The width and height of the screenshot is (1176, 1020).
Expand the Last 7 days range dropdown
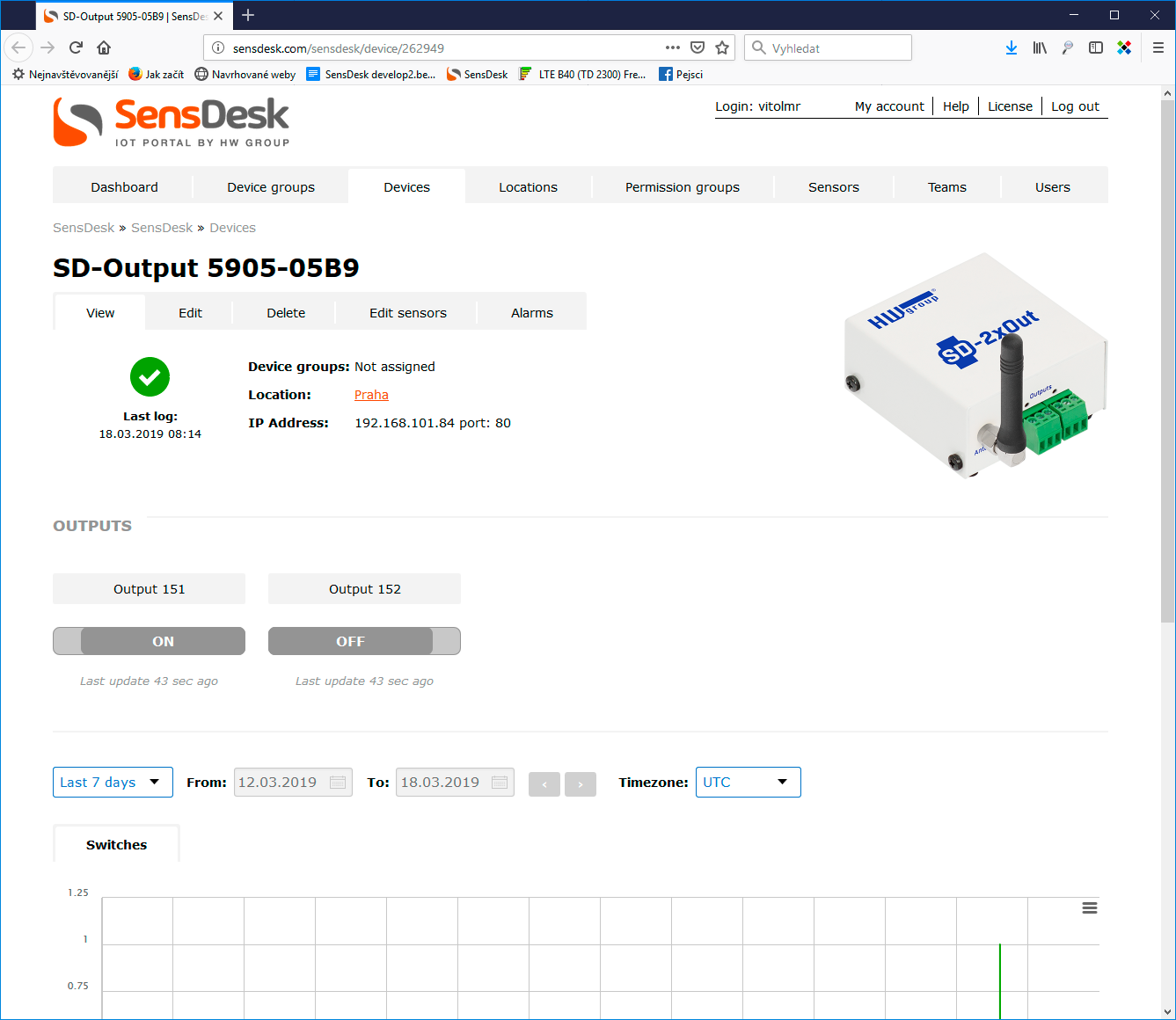(x=113, y=783)
